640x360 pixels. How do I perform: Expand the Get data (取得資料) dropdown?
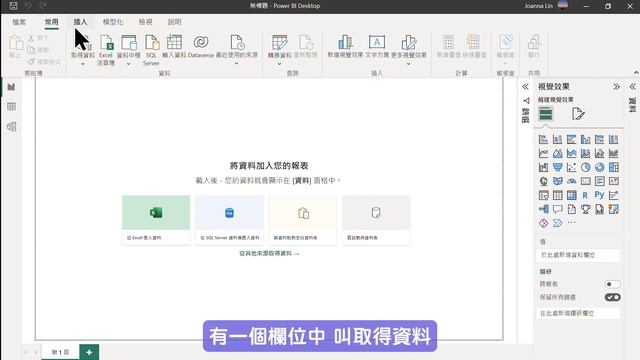pyautogui.click(x=83, y=64)
